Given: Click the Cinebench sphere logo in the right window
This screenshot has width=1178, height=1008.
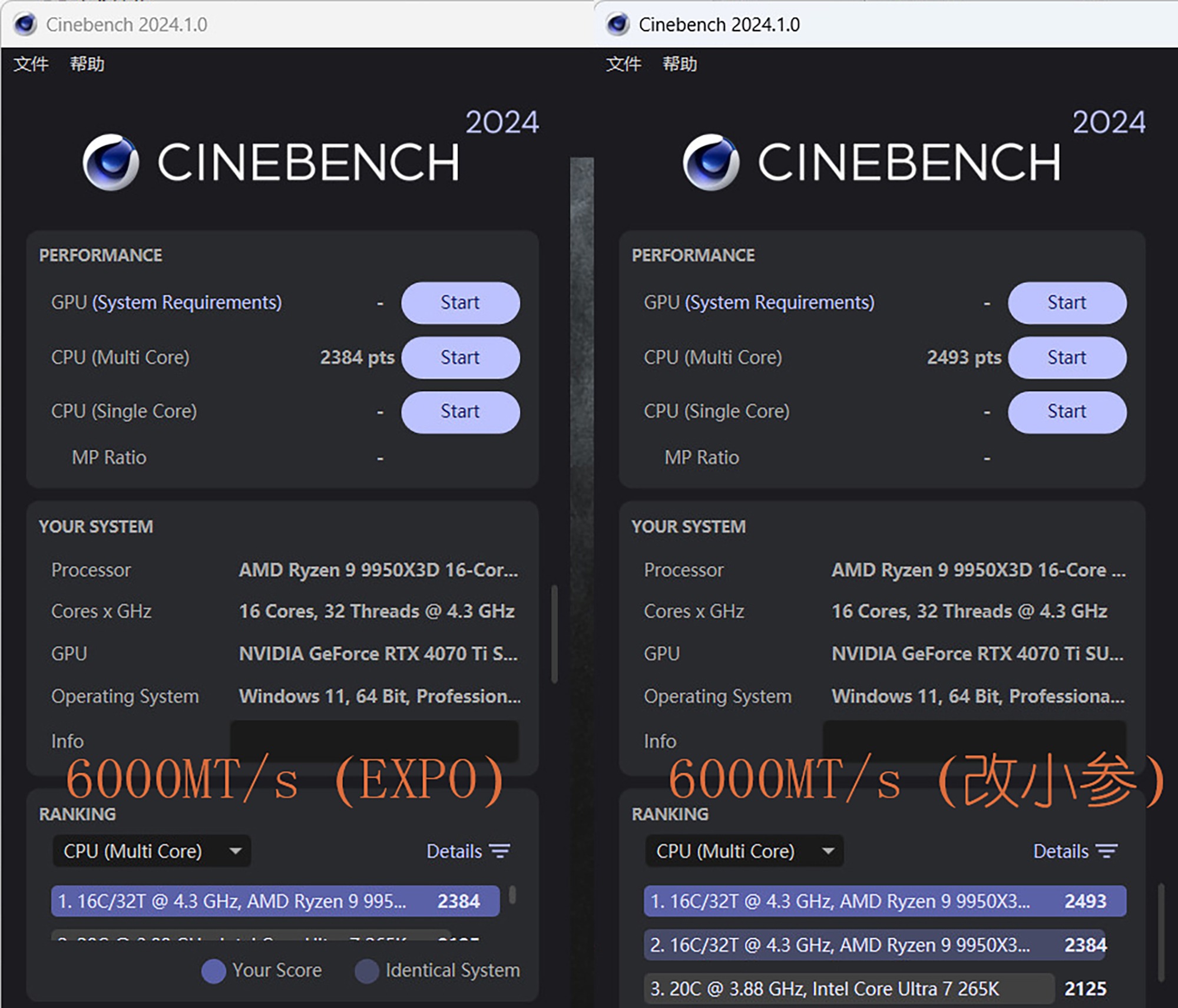Looking at the screenshot, I should [711, 163].
